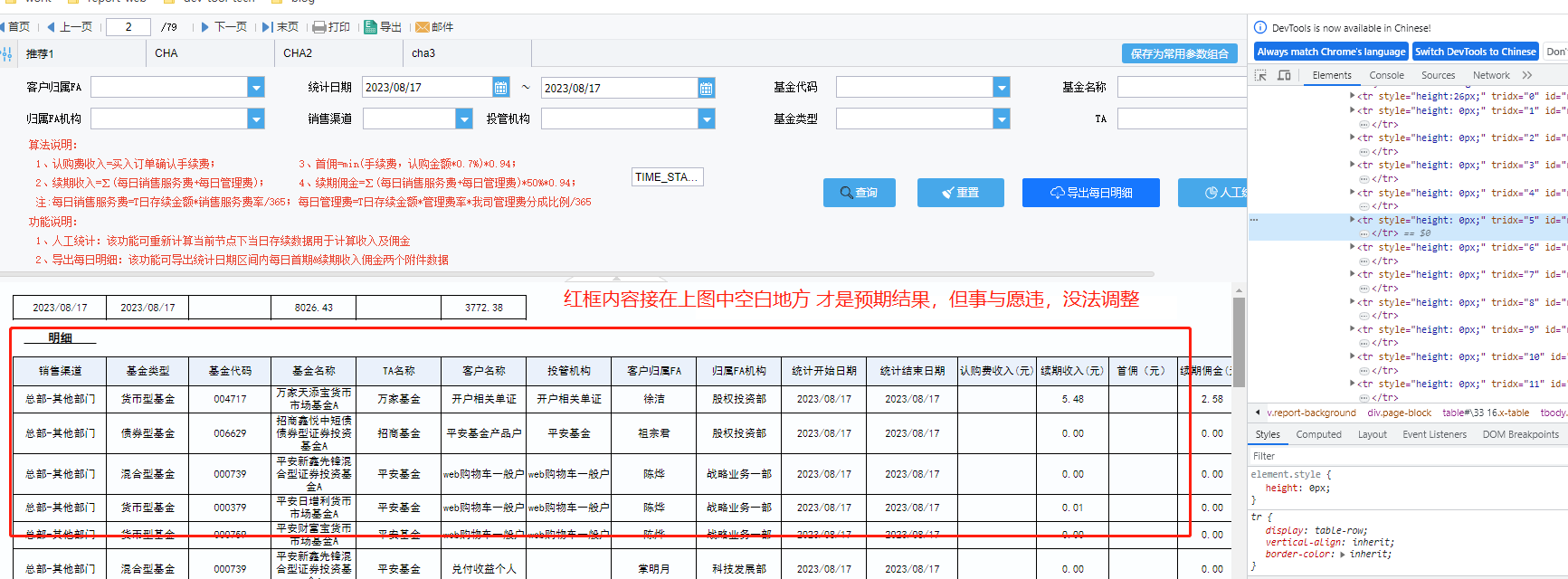Click the Styles Filter input
This screenshot has height=579, width=1568.
[x=1407, y=456]
